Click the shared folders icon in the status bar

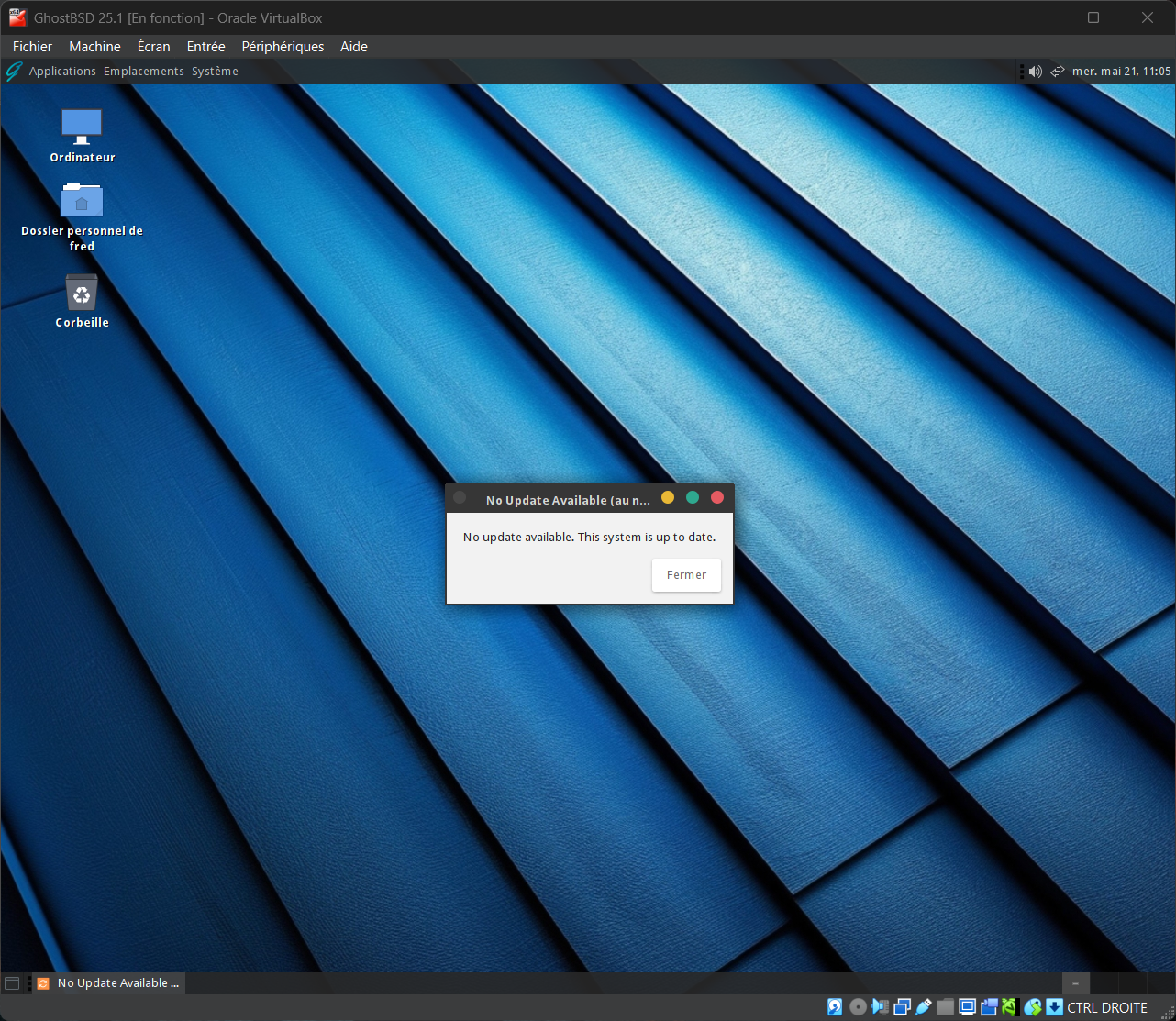(x=946, y=1007)
